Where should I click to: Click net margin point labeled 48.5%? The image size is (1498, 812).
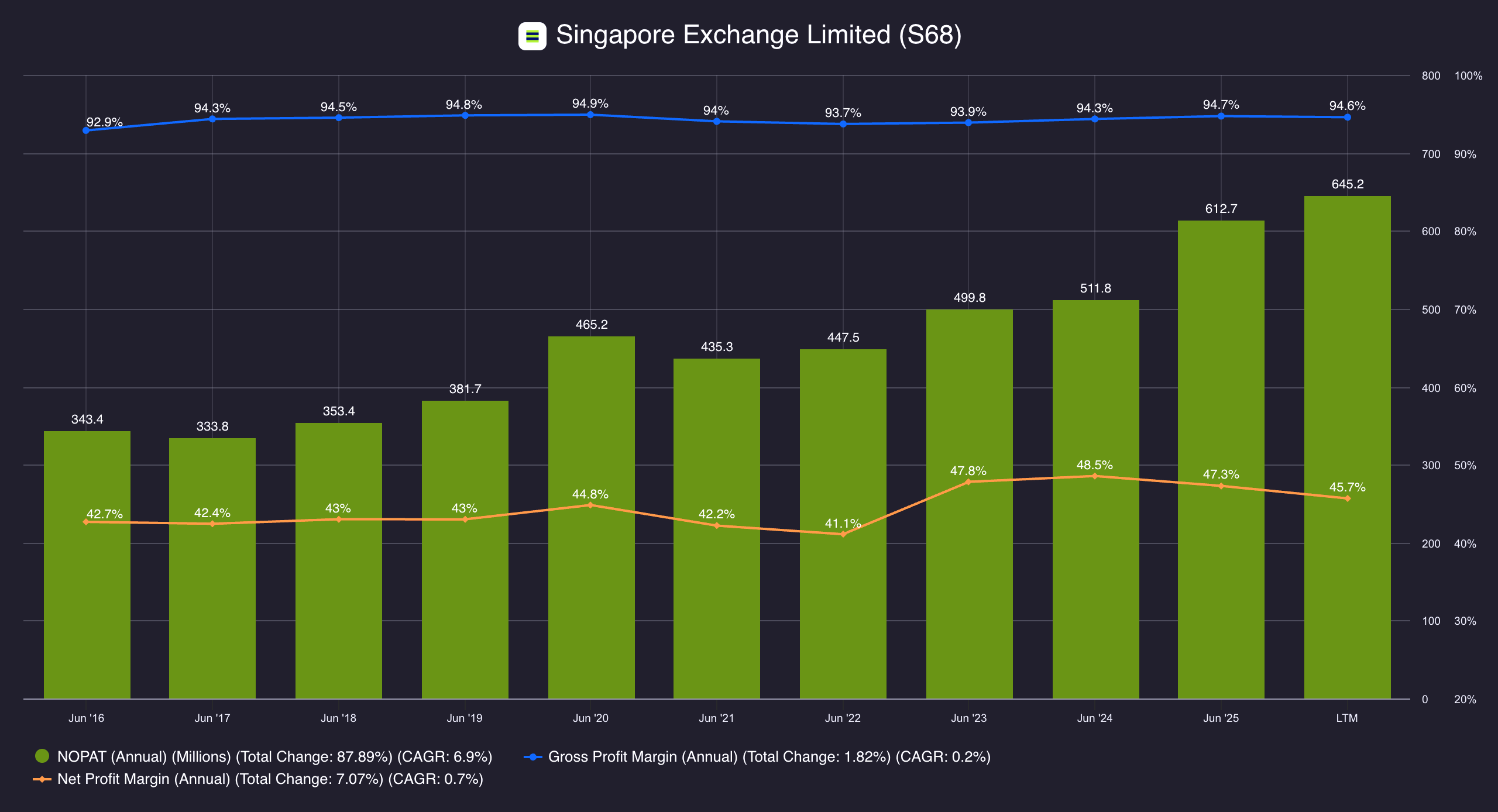(1095, 476)
